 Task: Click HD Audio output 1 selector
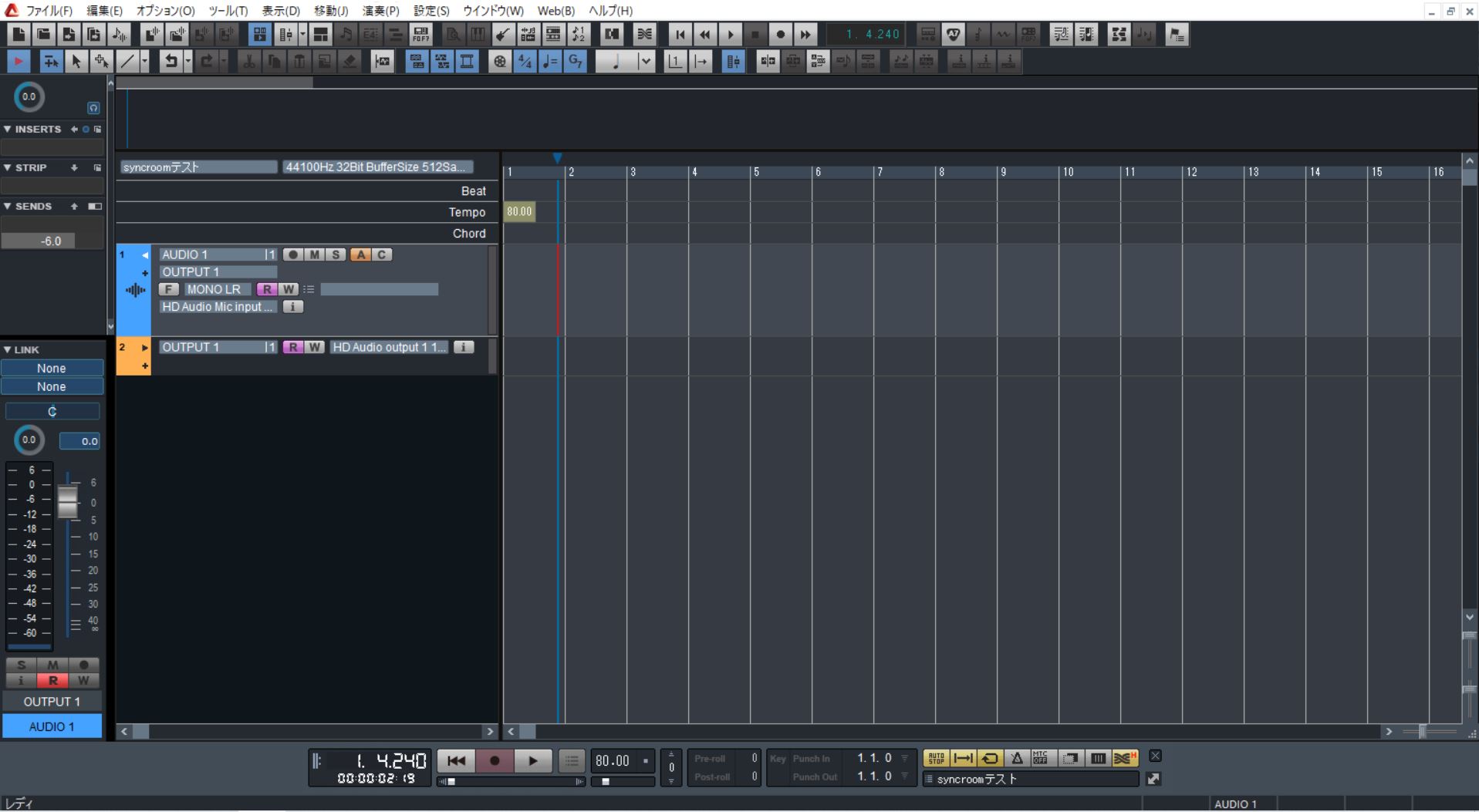pos(390,347)
